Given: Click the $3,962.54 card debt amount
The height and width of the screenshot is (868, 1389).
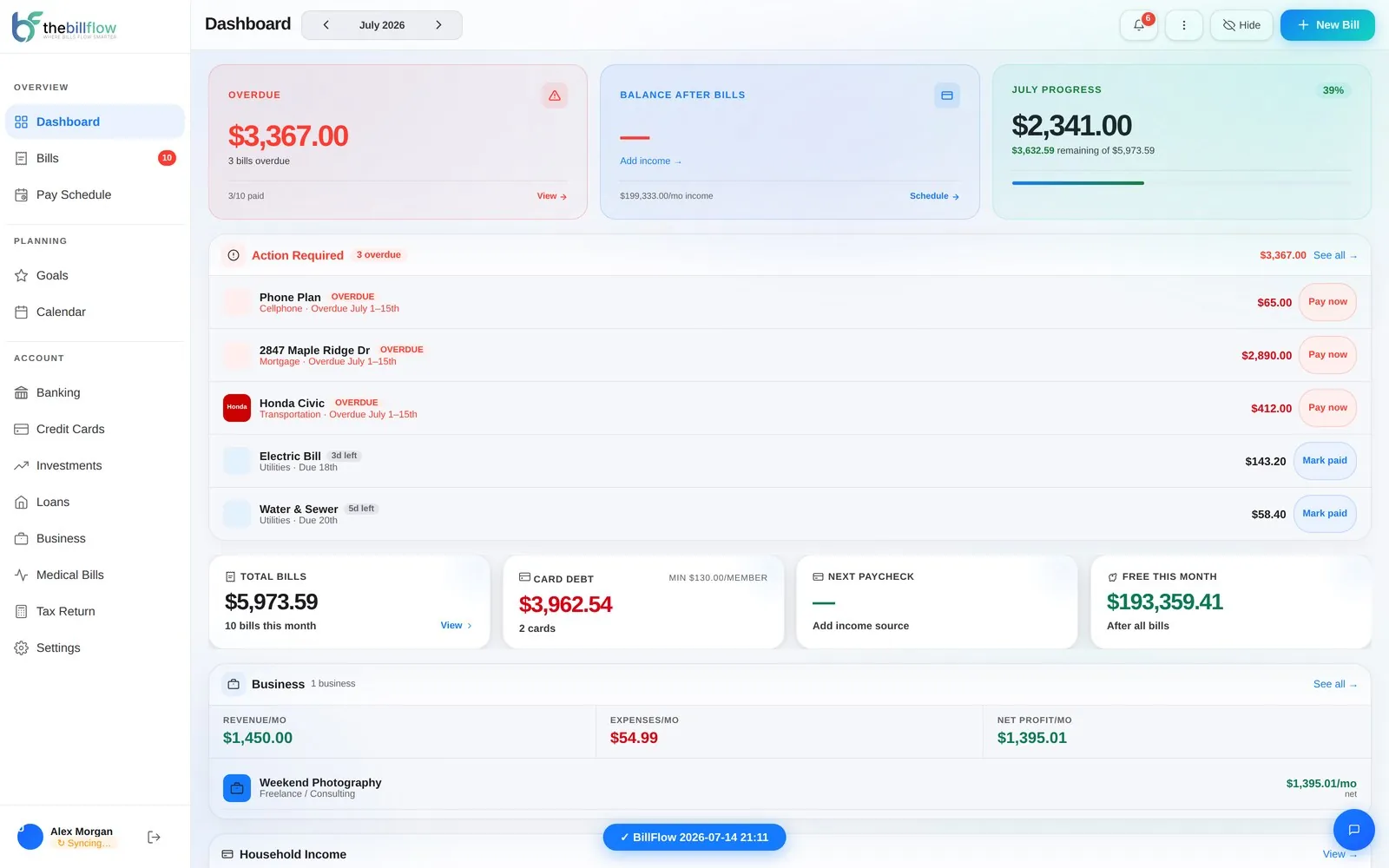Looking at the screenshot, I should point(565,604).
